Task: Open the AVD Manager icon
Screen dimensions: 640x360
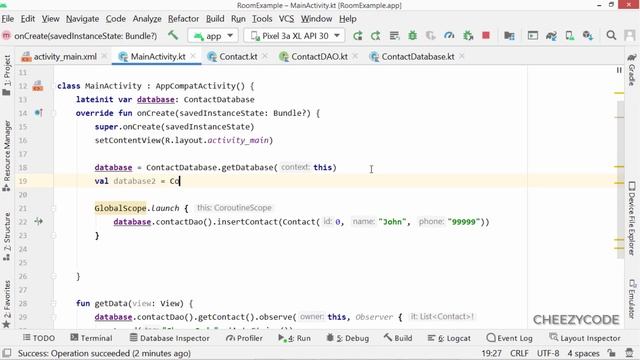Action: (570, 36)
